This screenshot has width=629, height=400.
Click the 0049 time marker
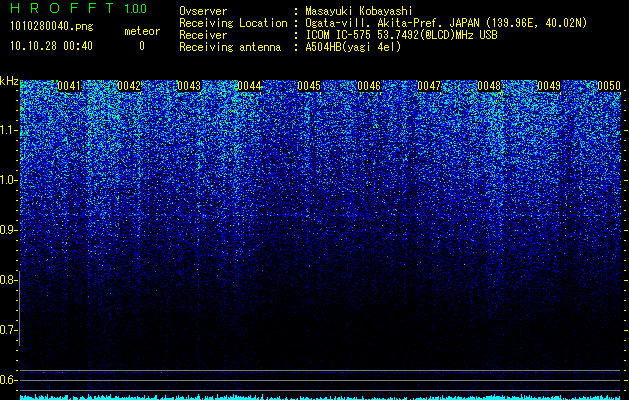(x=549, y=86)
